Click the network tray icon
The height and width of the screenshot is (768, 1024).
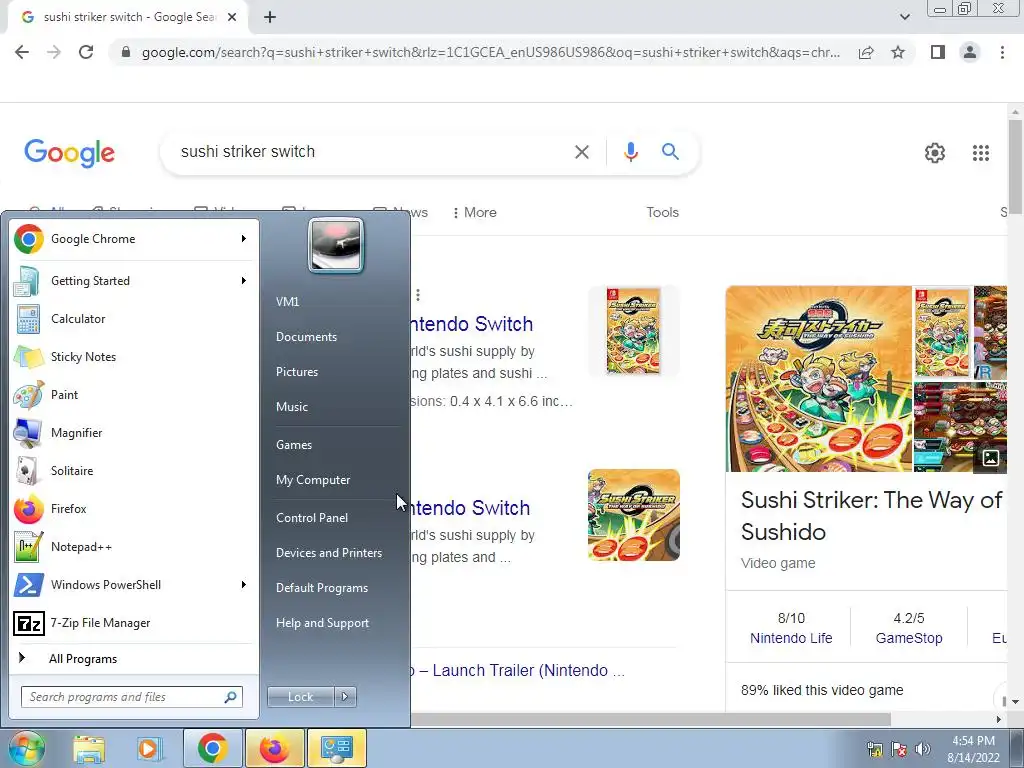pos(874,749)
